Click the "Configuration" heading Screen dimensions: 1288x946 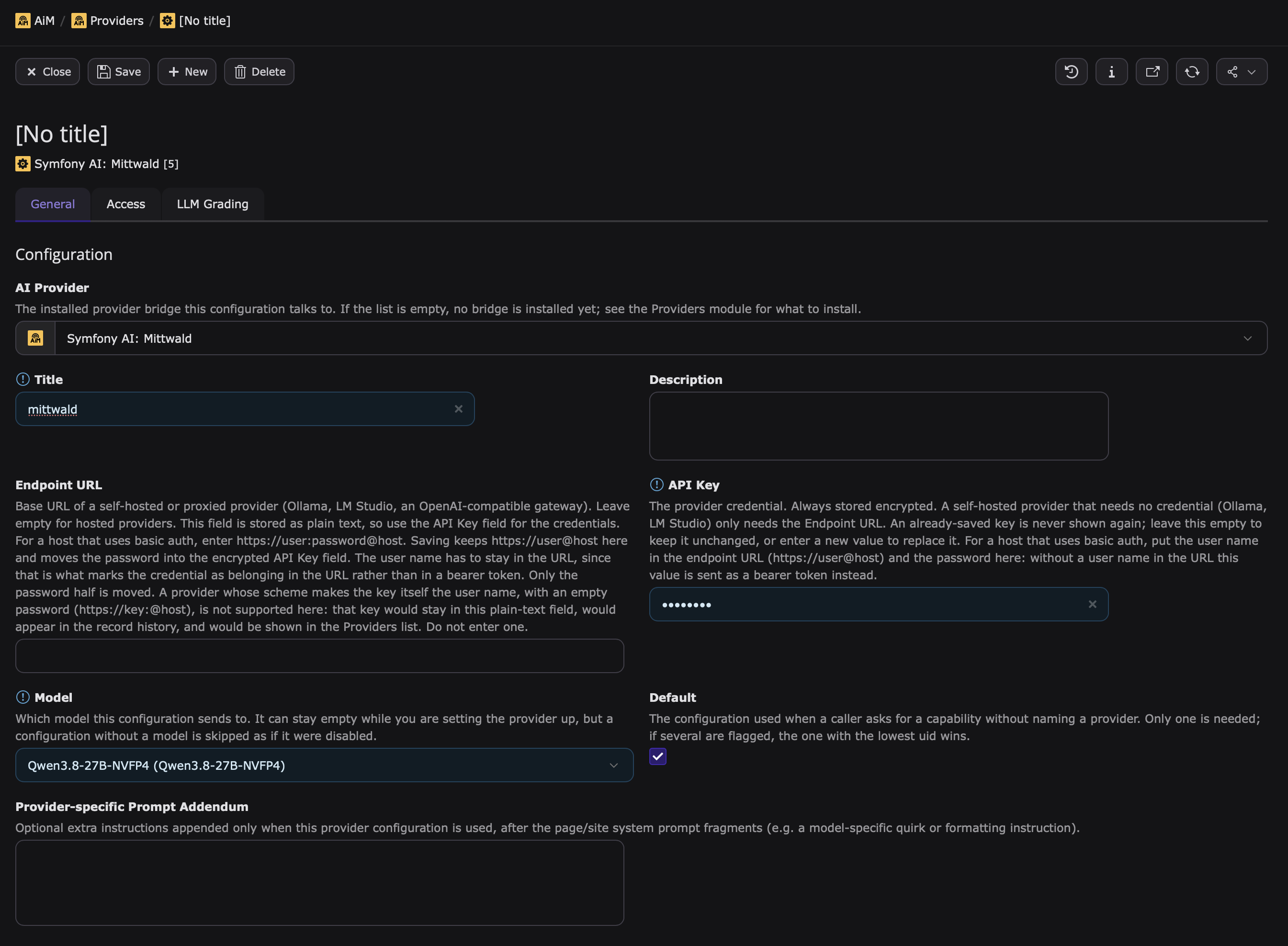click(64, 254)
